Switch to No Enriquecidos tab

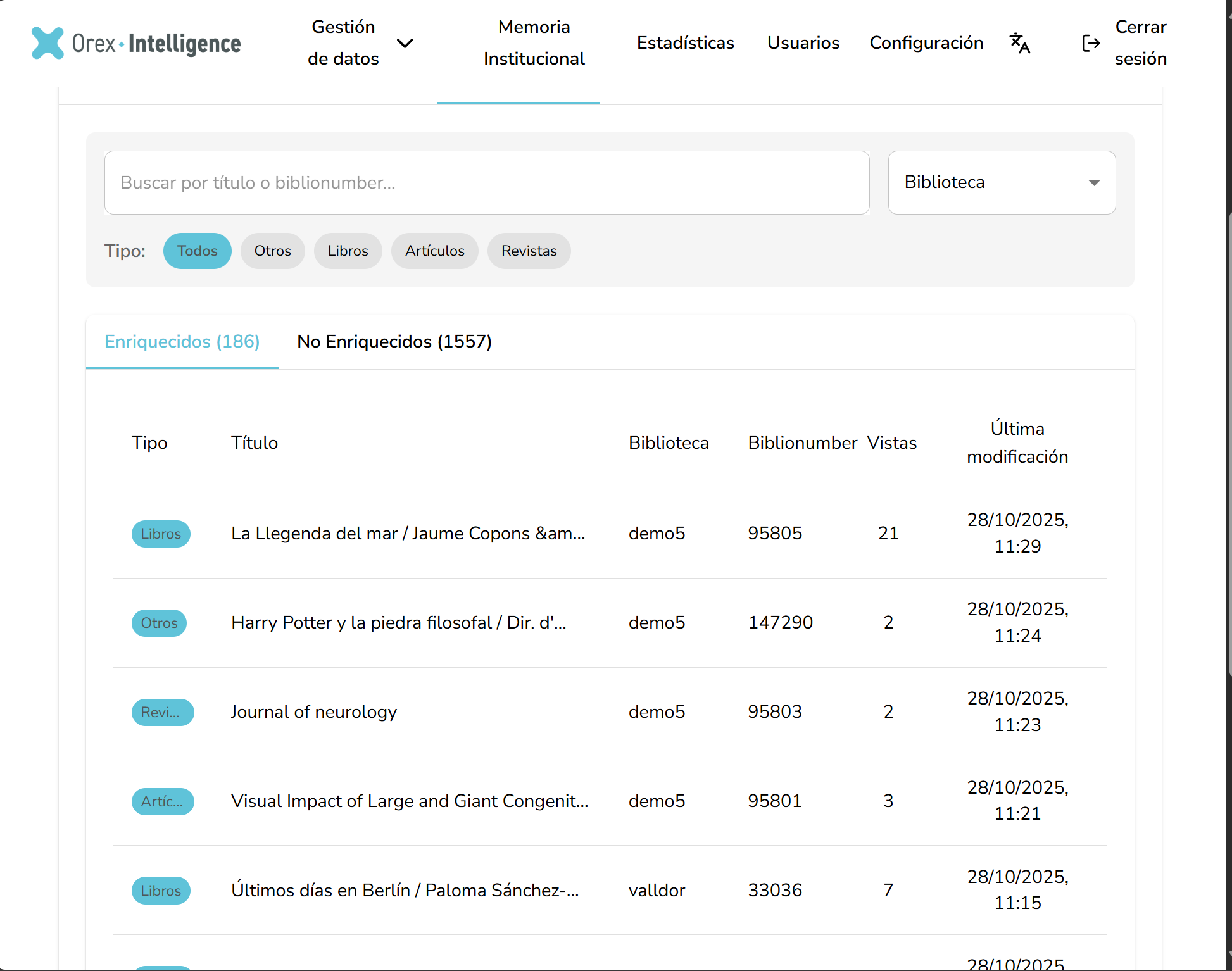(x=394, y=342)
